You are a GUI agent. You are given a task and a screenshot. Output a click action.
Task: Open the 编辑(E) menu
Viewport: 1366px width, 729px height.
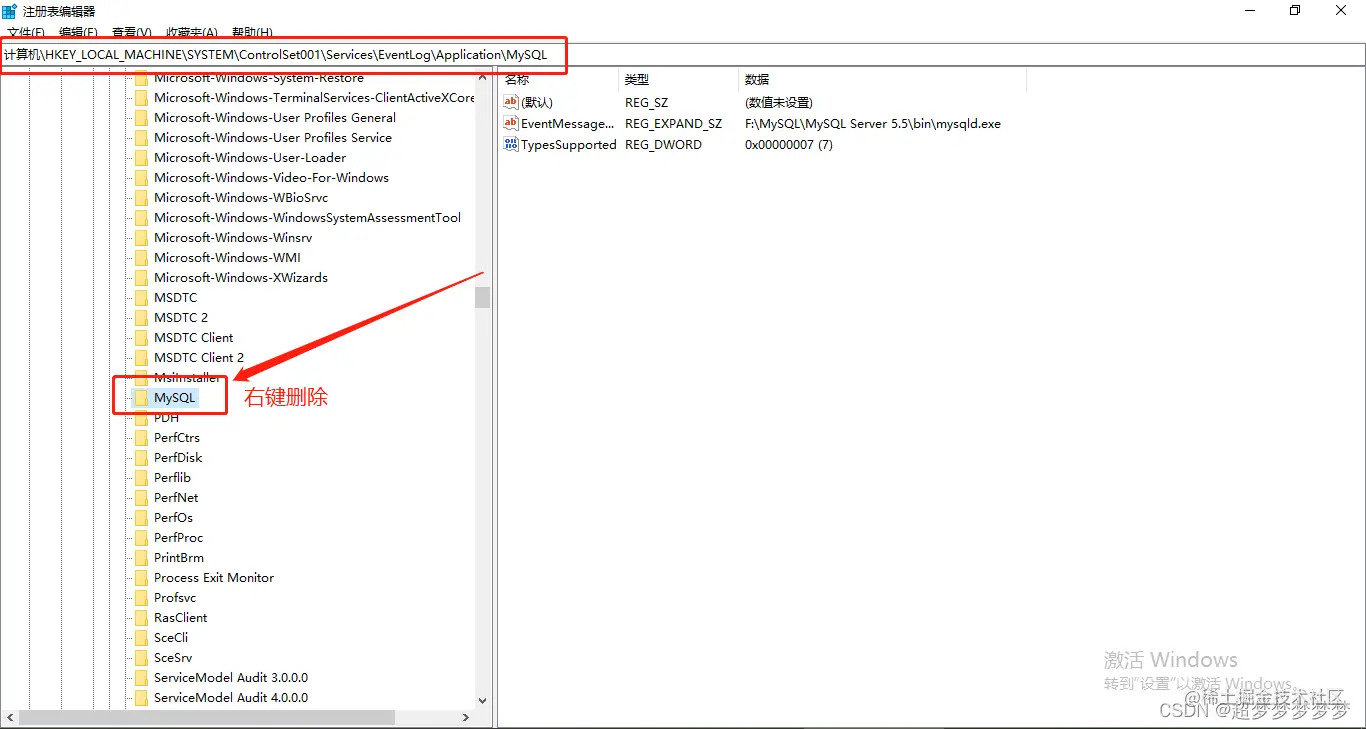click(x=78, y=33)
